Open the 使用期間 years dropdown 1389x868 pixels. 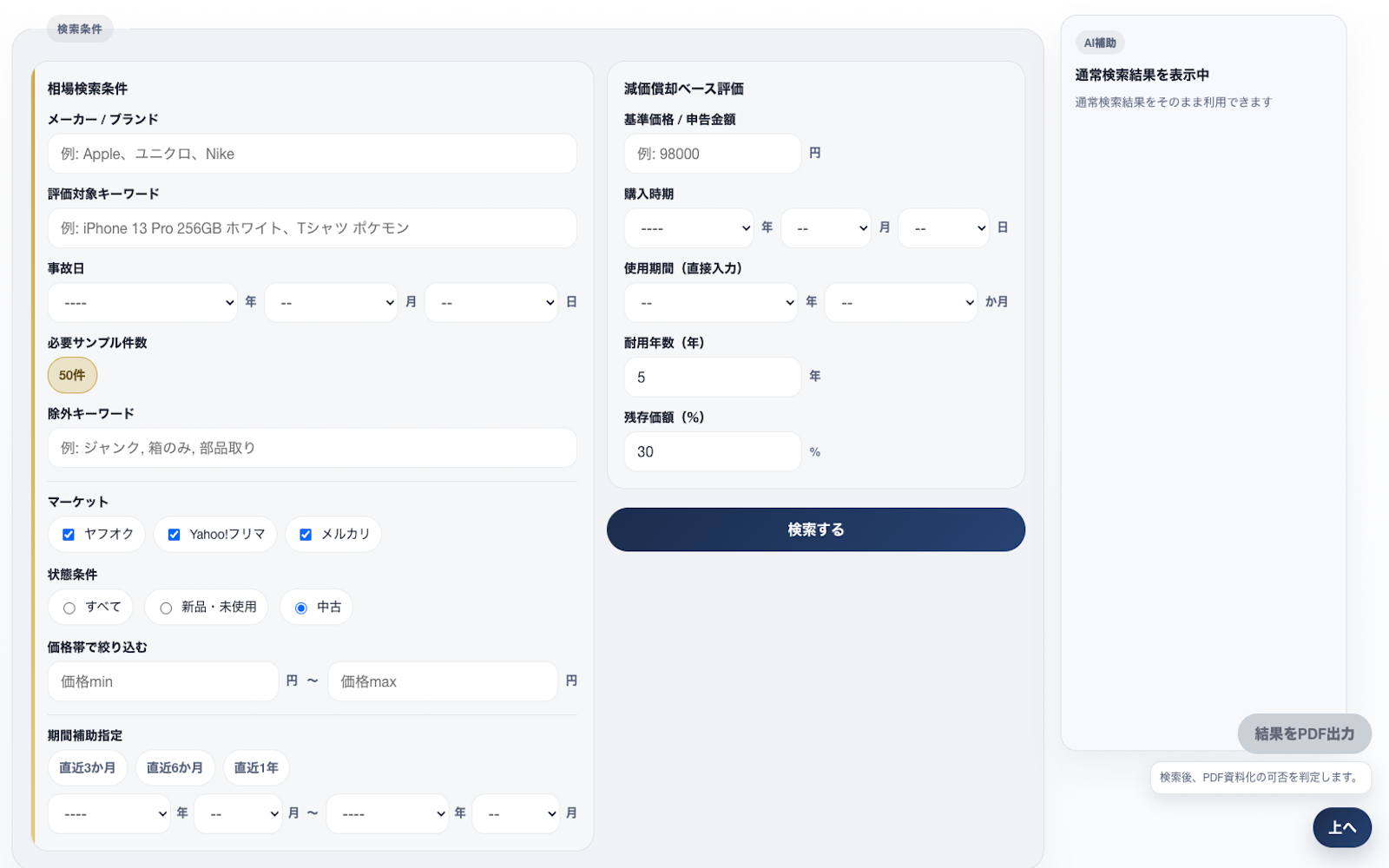[x=711, y=303]
